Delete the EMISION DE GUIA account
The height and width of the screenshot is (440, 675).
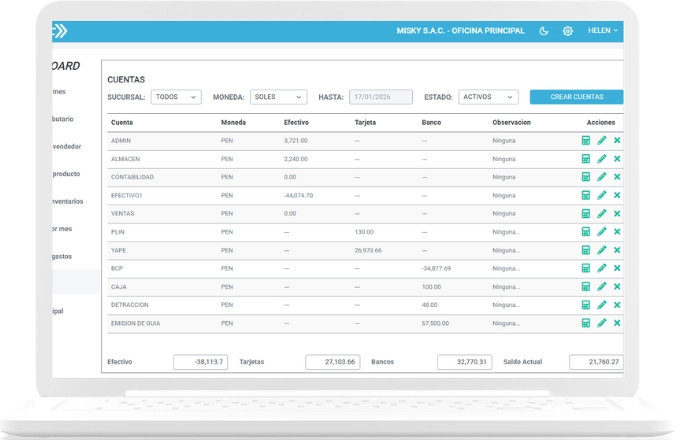tap(617, 323)
